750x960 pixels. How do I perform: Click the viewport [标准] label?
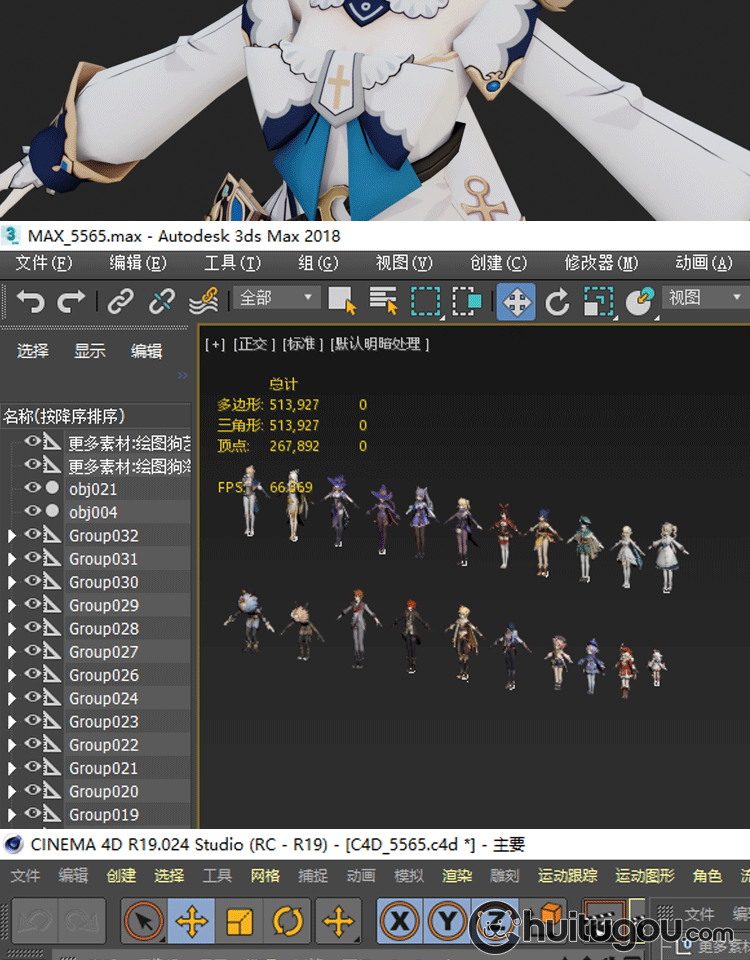click(302, 344)
